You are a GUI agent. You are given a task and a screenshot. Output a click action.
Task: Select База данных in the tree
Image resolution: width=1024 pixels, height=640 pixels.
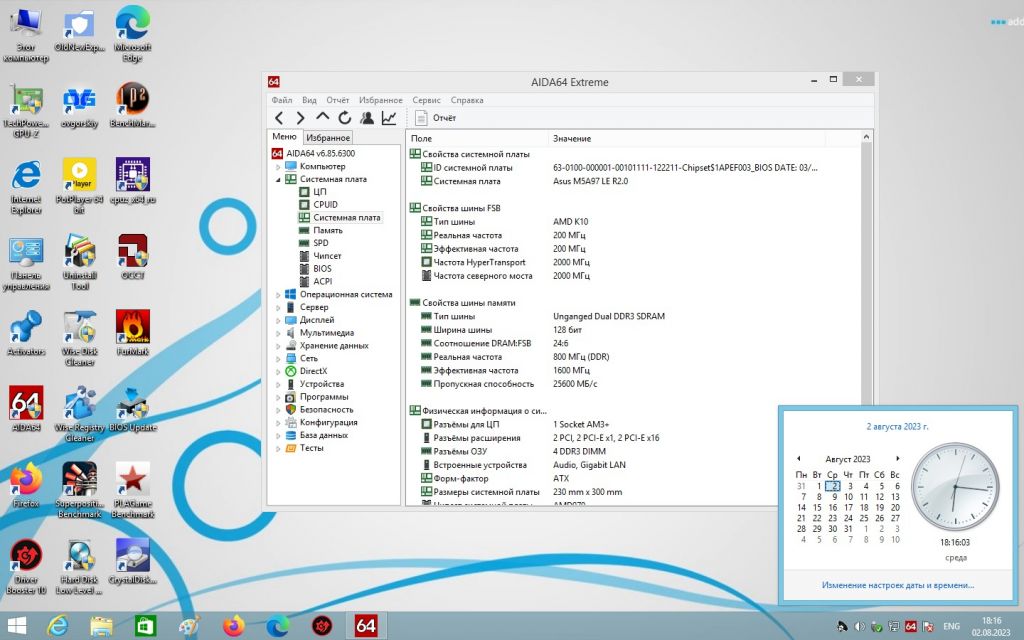click(x=324, y=435)
